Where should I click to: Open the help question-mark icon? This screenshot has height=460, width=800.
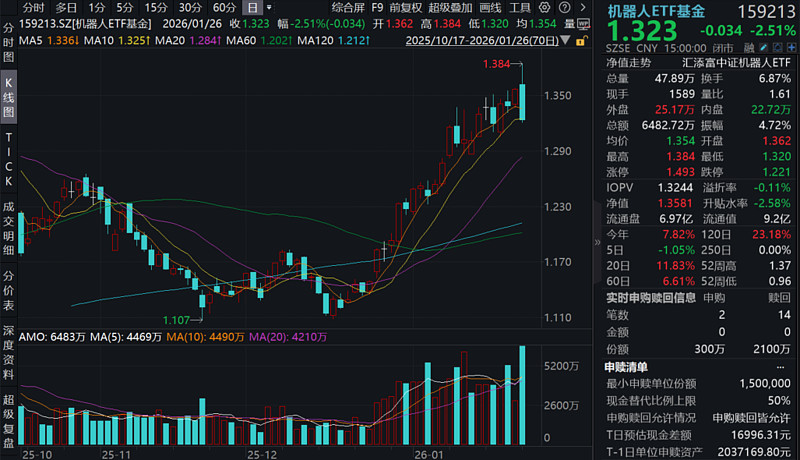coord(564,8)
